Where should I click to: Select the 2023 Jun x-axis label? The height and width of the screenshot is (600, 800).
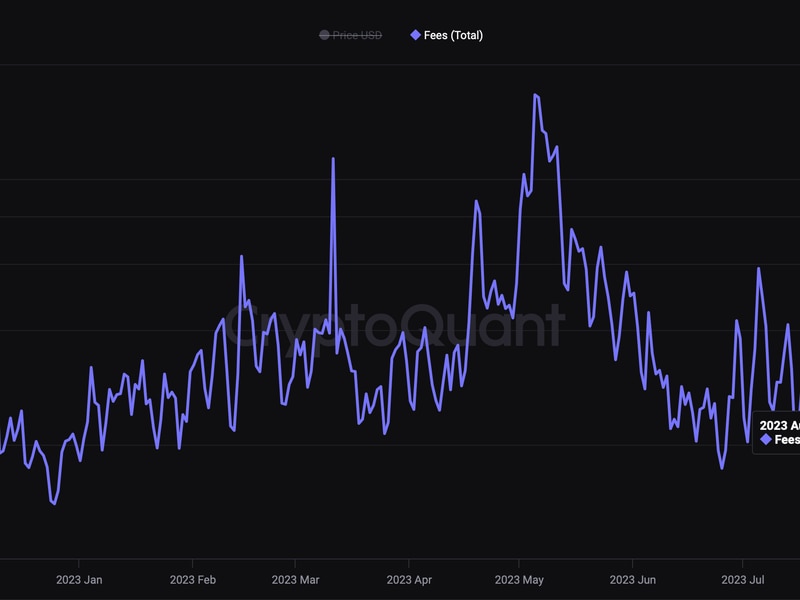tap(633, 580)
